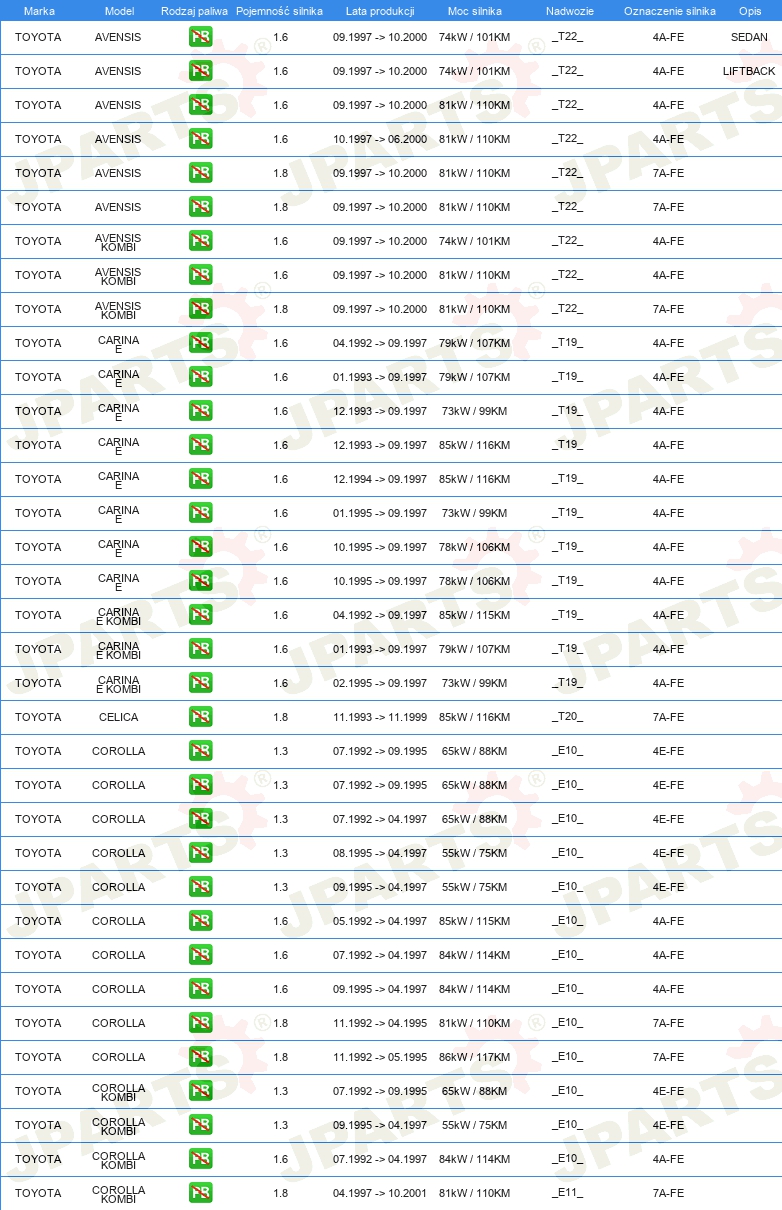This screenshot has height=1210, width=782.
Task: Click the 'Lata produkcji' column header
Action: pyautogui.click(x=380, y=11)
